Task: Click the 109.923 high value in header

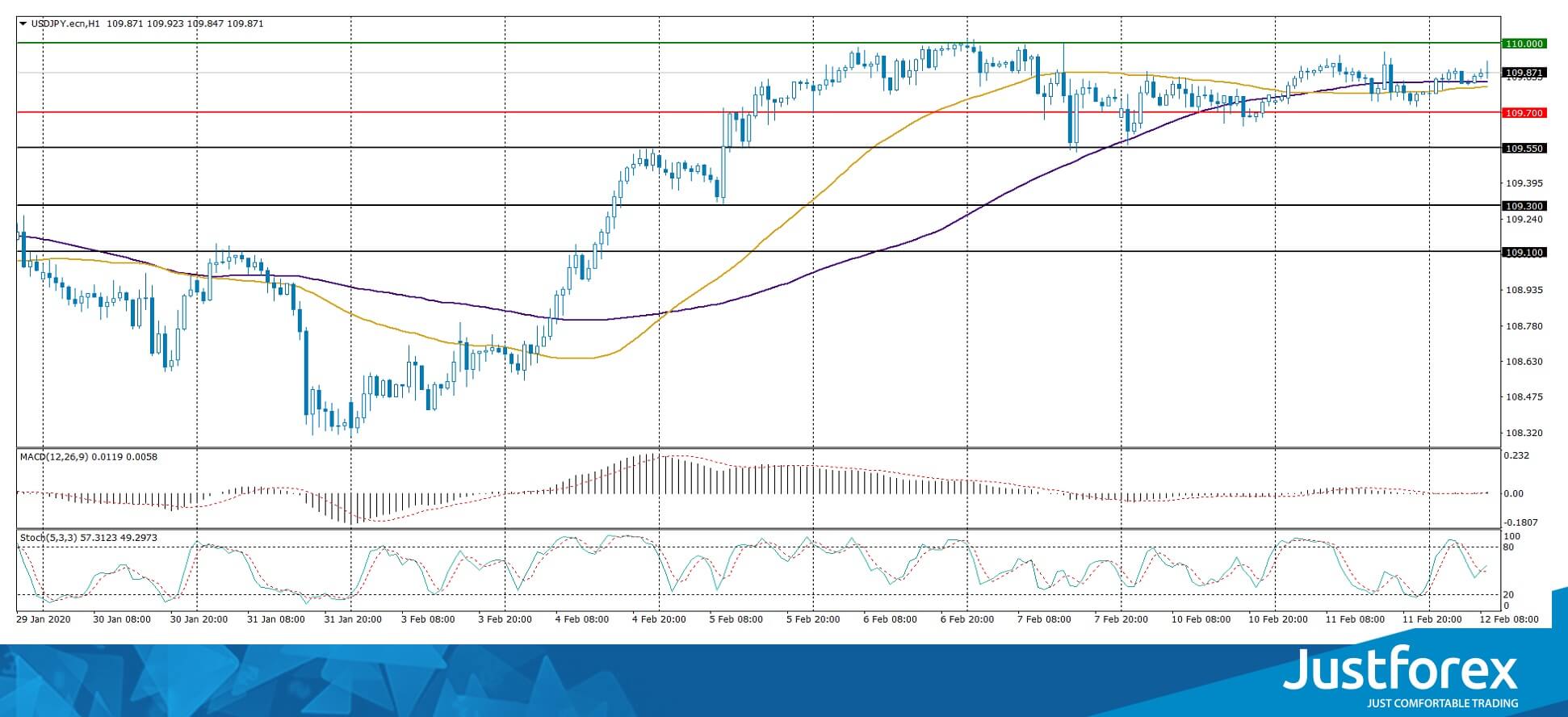Action: point(164,24)
